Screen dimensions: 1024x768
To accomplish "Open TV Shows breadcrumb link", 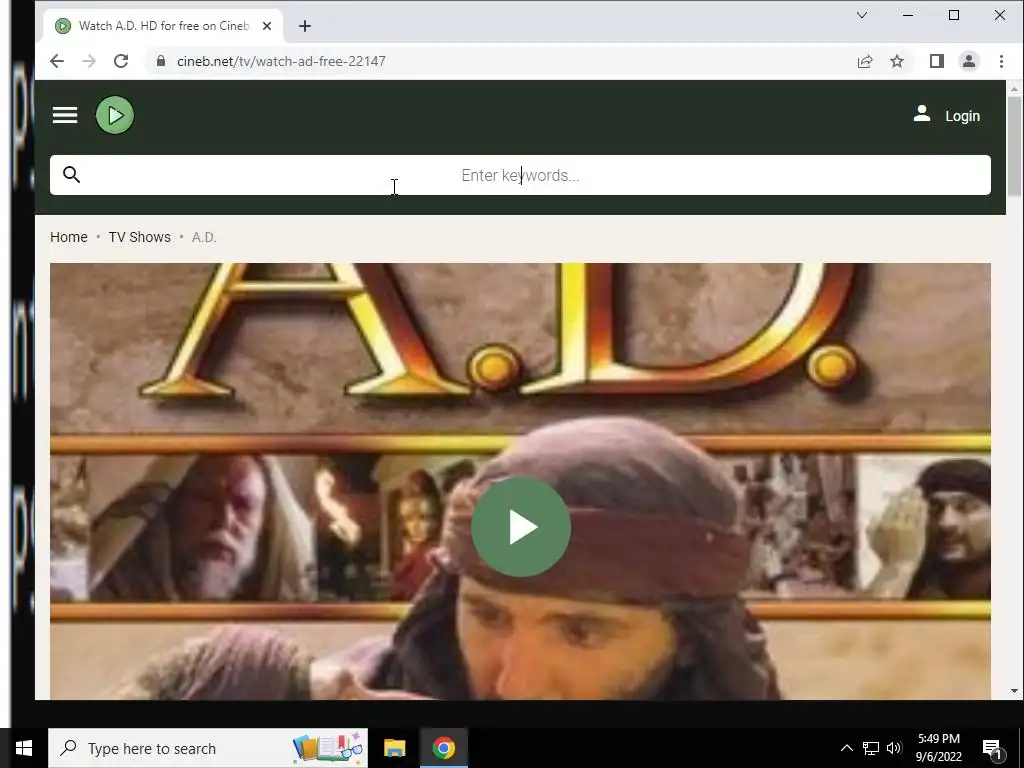I will tap(139, 237).
